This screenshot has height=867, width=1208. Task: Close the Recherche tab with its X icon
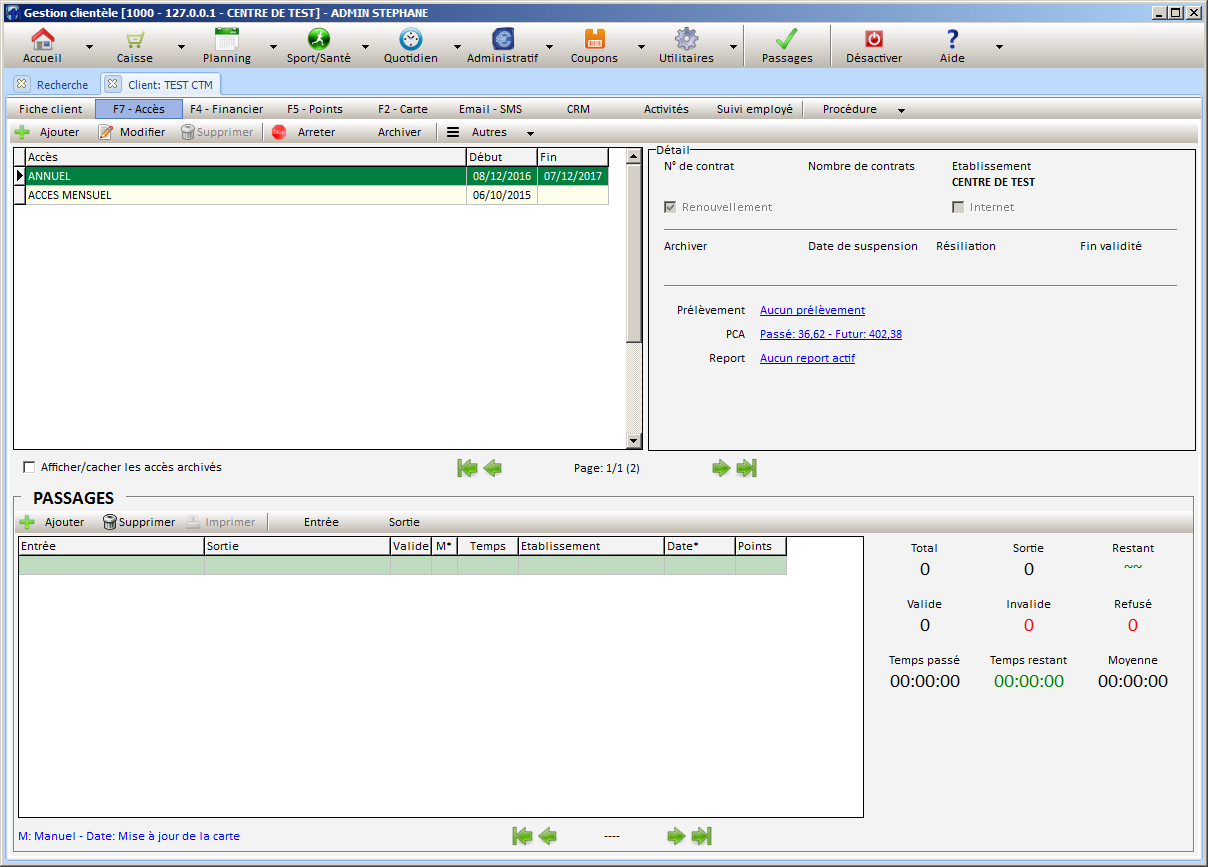22,84
